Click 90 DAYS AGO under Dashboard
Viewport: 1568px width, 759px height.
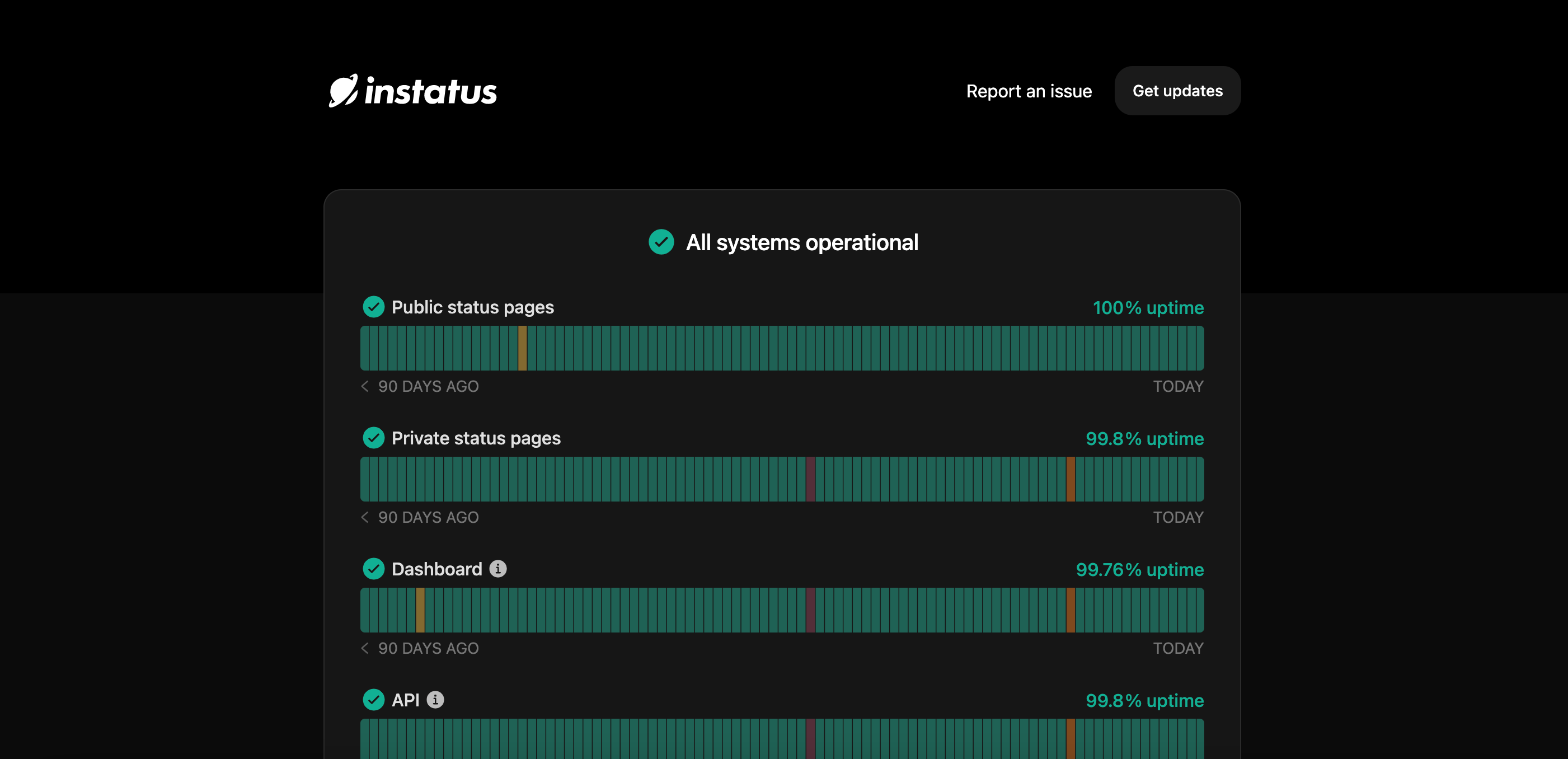pos(429,648)
